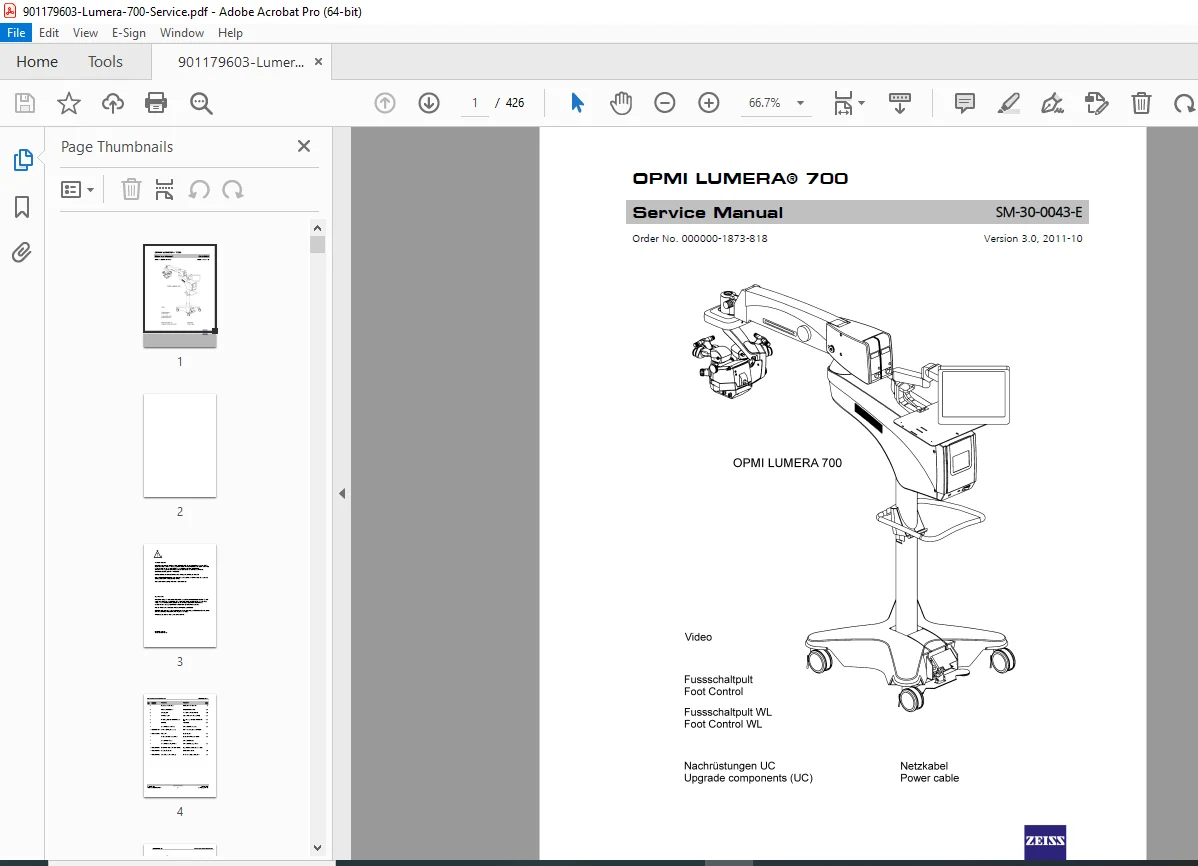This screenshot has width=1198, height=866.
Task: Open the E-Sign menu
Action: (x=128, y=33)
